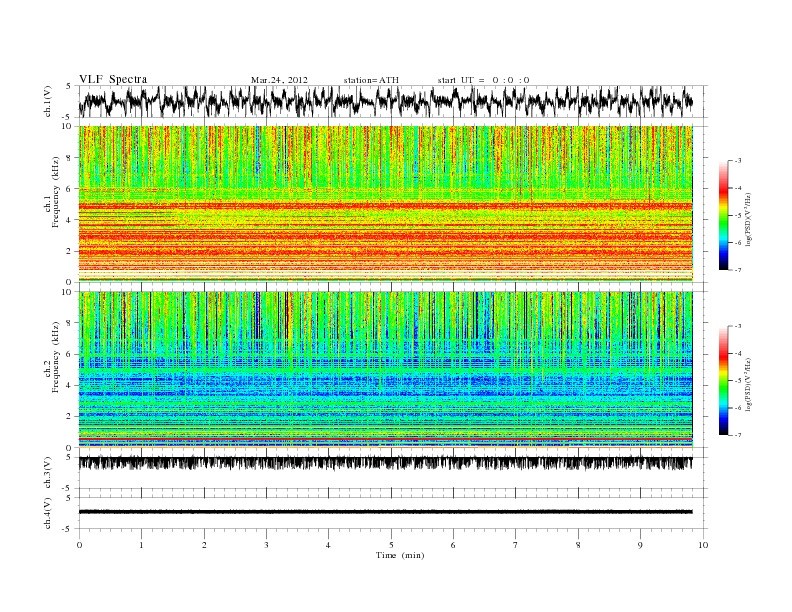
Task: Click the time axis tick label '0'
Action: pos(79,545)
